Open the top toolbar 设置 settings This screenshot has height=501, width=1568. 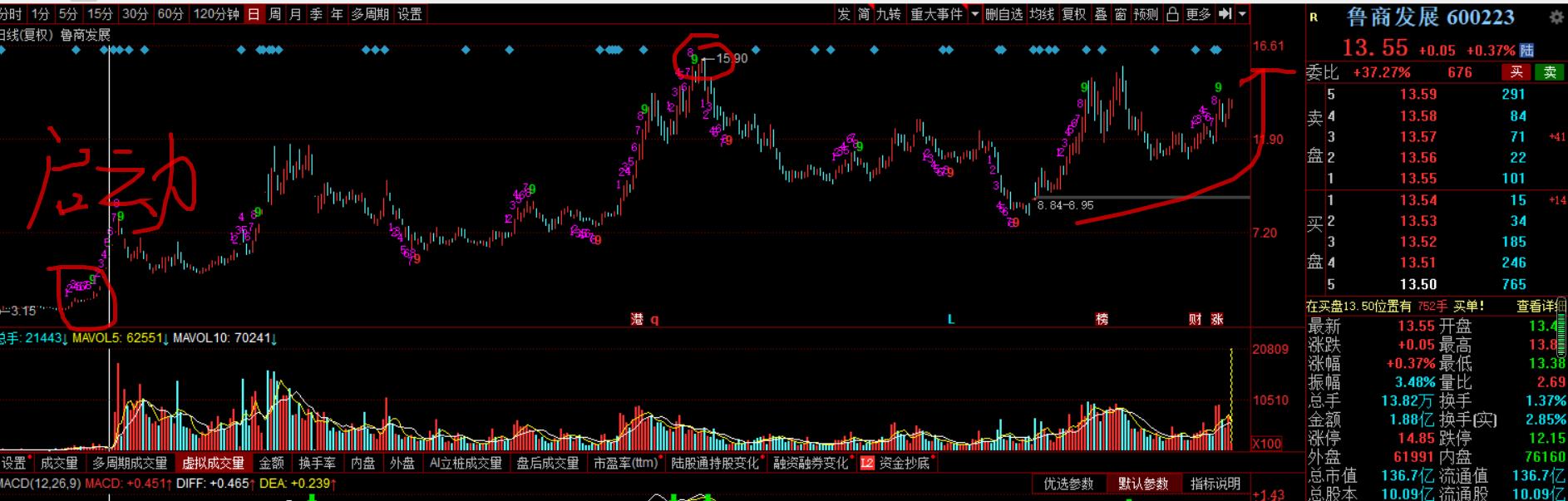pyautogui.click(x=410, y=14)
